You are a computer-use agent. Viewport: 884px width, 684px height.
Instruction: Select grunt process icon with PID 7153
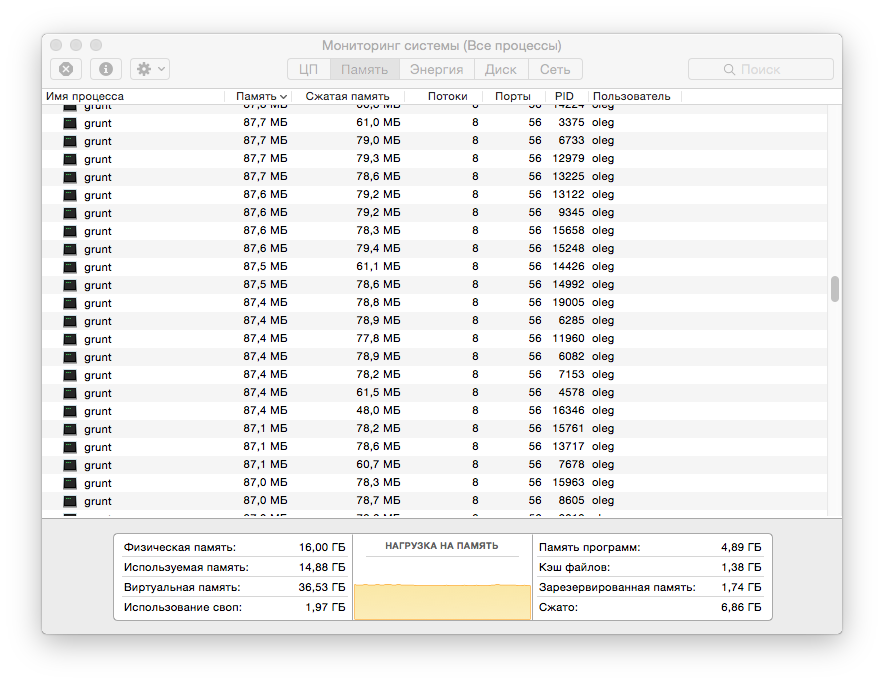(70, 376)
